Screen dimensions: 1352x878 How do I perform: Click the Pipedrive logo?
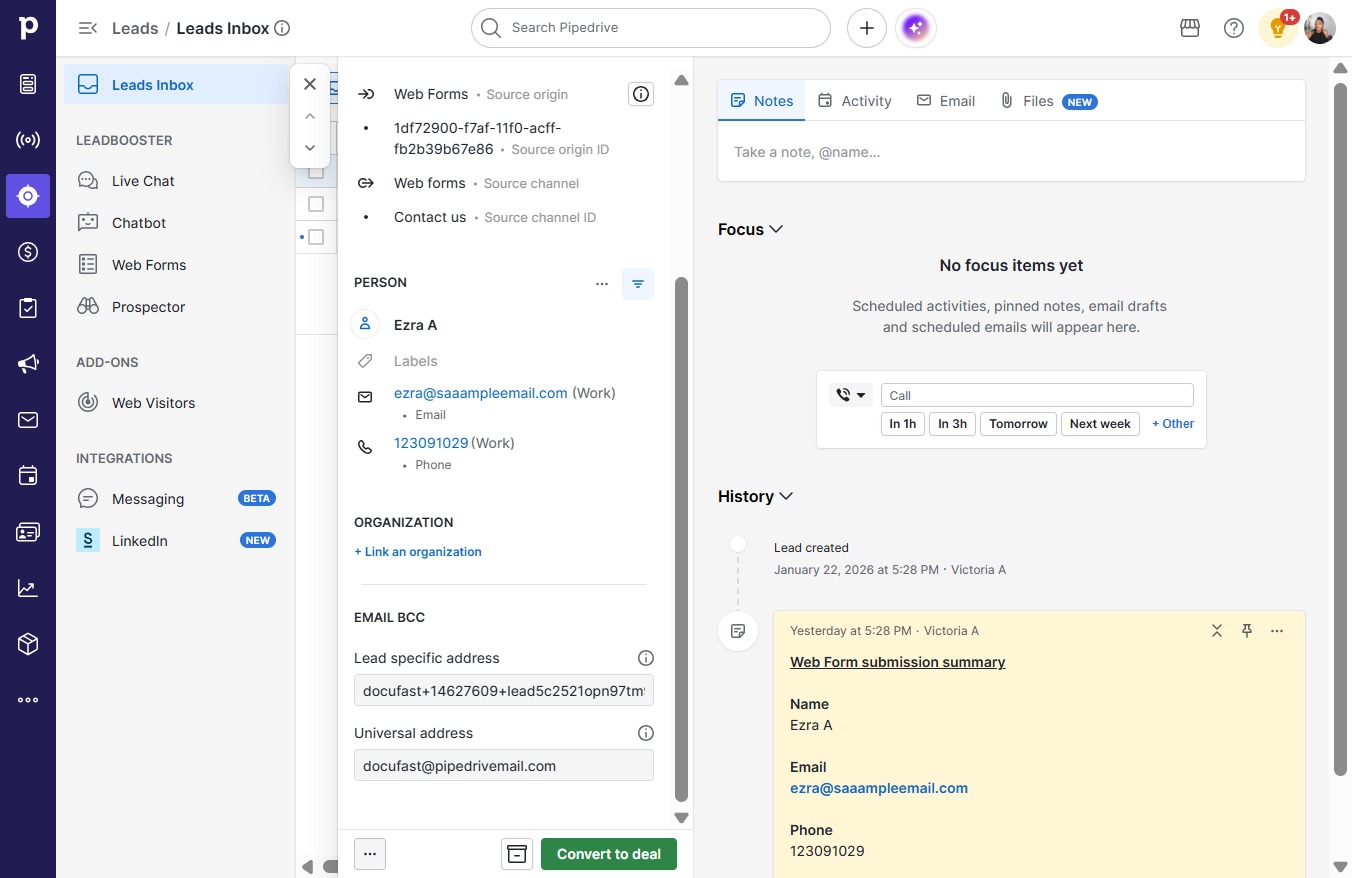click(x=28, y=28)
